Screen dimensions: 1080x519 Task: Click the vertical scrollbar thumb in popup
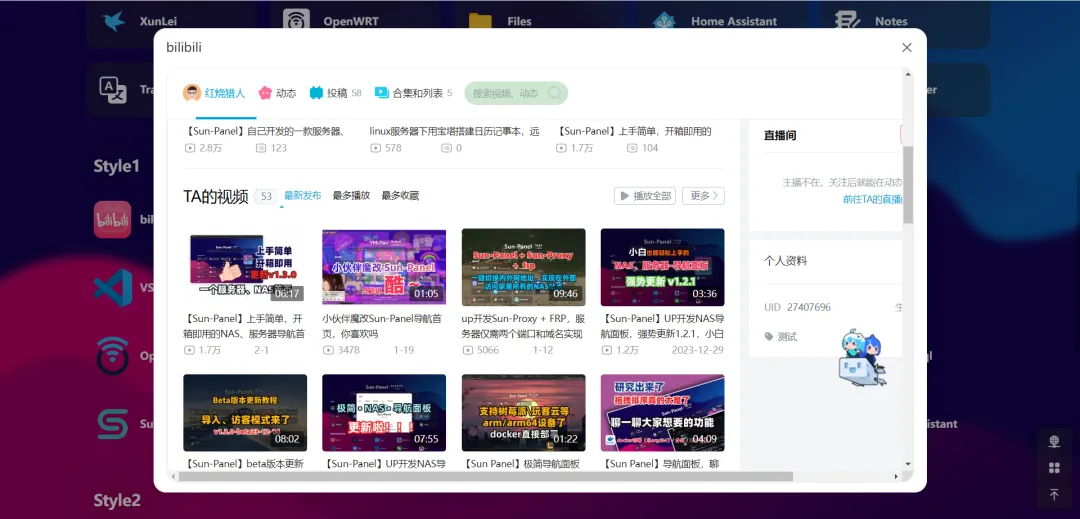coord(908,184)
